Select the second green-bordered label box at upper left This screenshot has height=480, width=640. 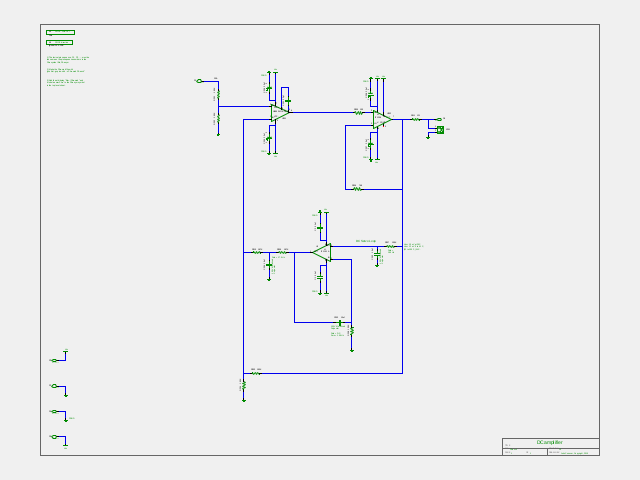[60, 42]
